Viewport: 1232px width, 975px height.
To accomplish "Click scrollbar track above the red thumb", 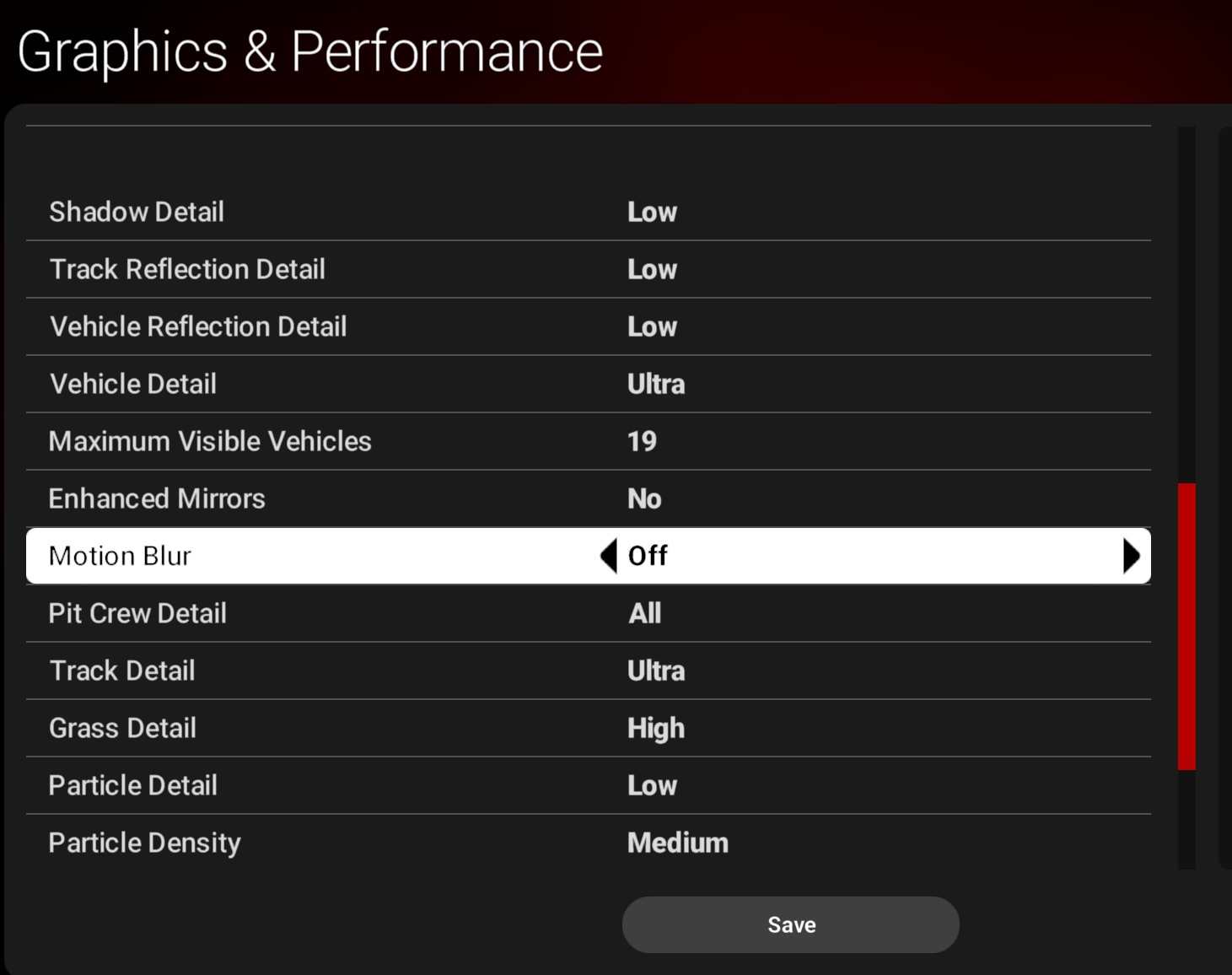I will coord(1186,304).
